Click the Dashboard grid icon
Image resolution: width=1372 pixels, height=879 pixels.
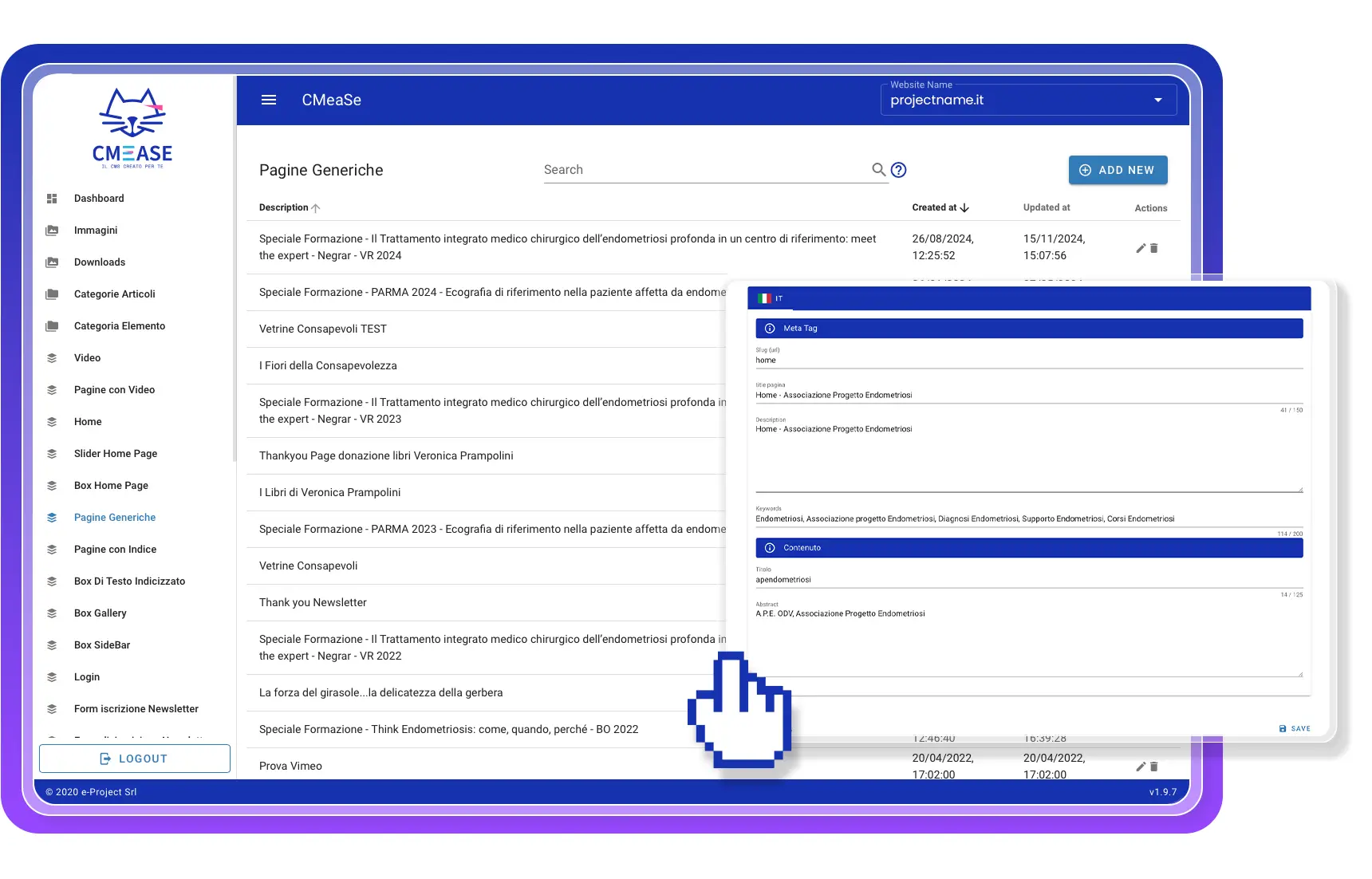click(x=52, y=199)
